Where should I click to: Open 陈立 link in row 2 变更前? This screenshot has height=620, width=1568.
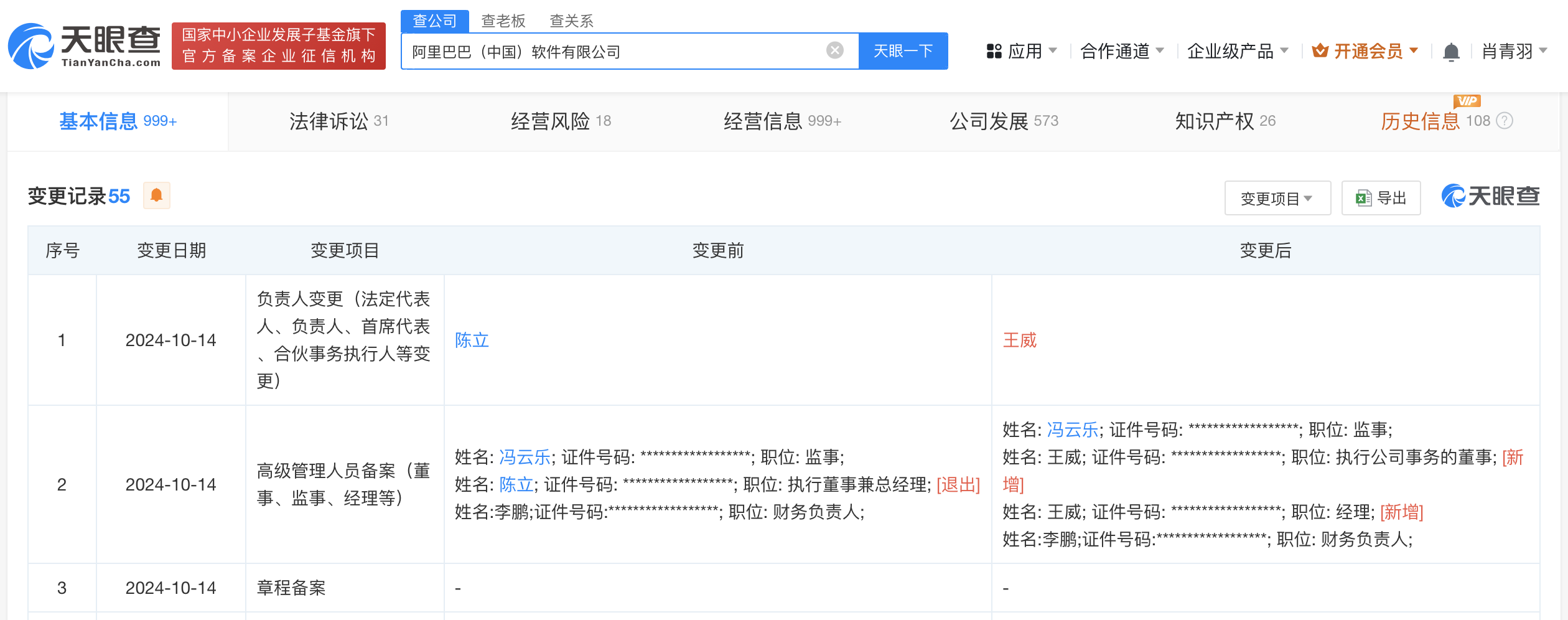pos(516,484)
